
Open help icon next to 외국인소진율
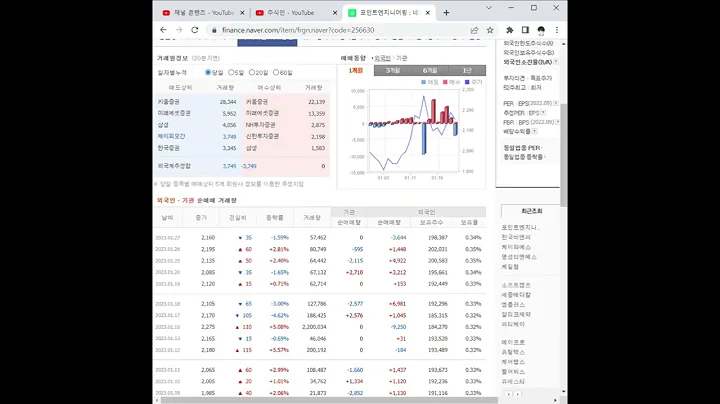556,62
